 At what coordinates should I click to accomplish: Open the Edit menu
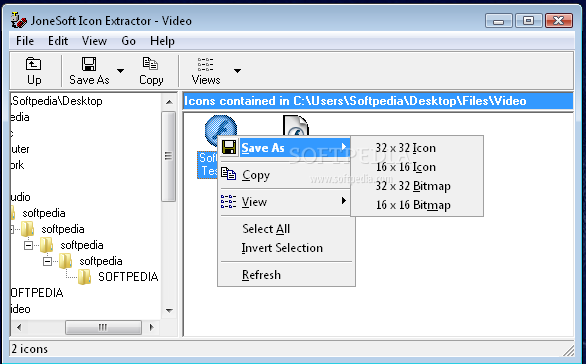58,41
